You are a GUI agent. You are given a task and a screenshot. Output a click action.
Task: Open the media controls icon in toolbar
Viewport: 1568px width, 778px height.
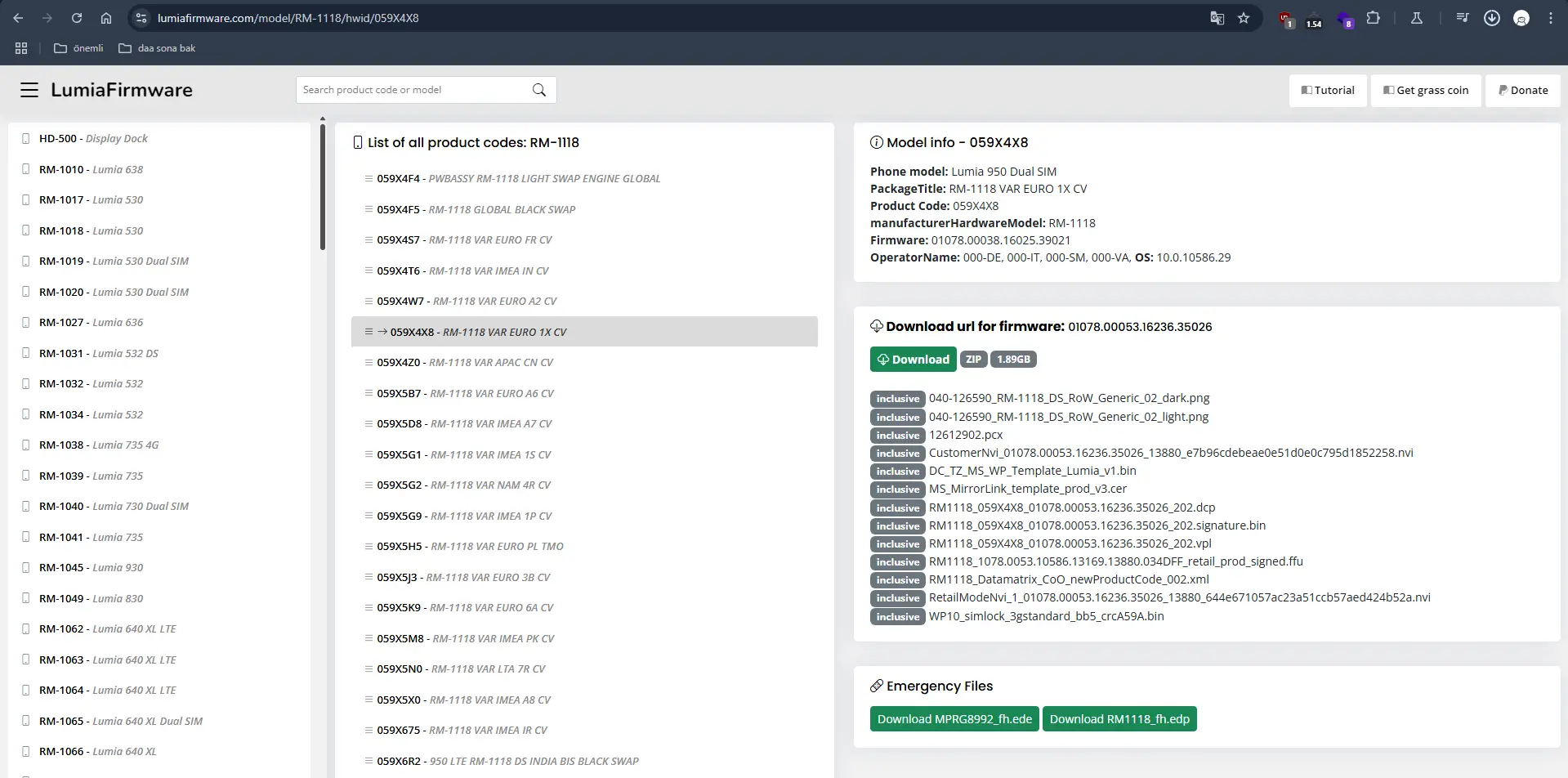1463,18
